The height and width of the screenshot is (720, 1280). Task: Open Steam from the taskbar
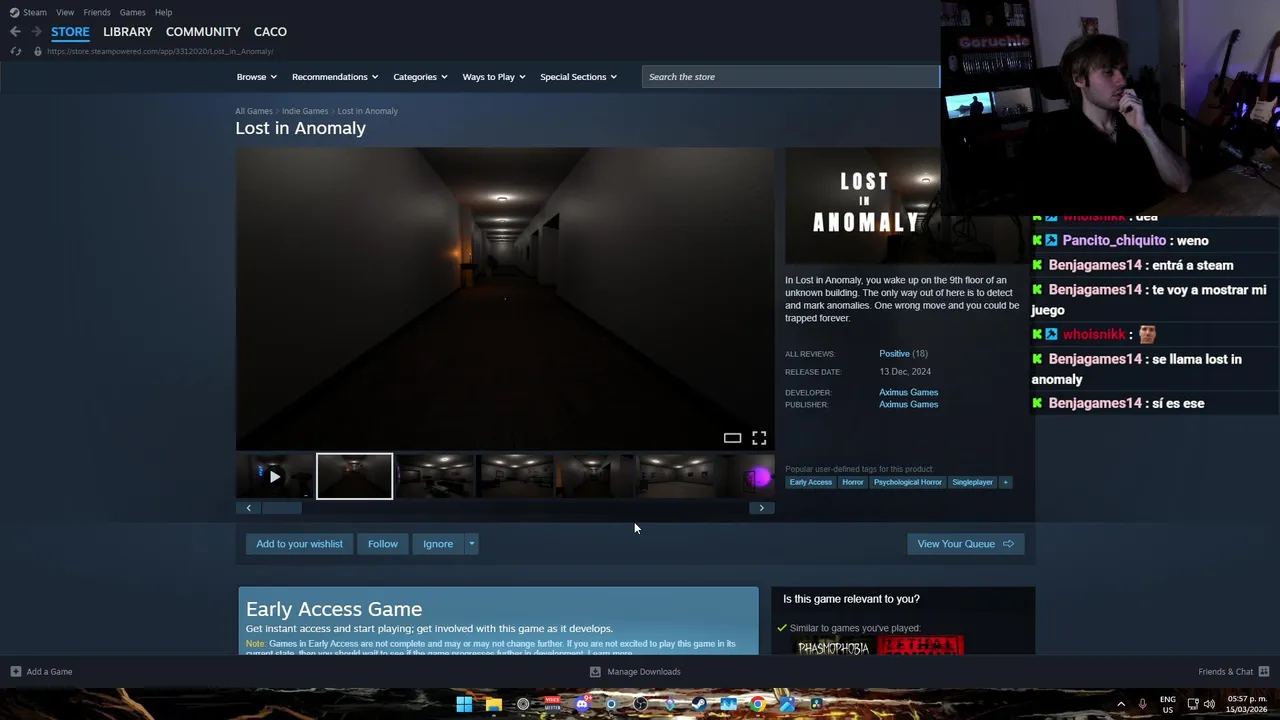699,704
